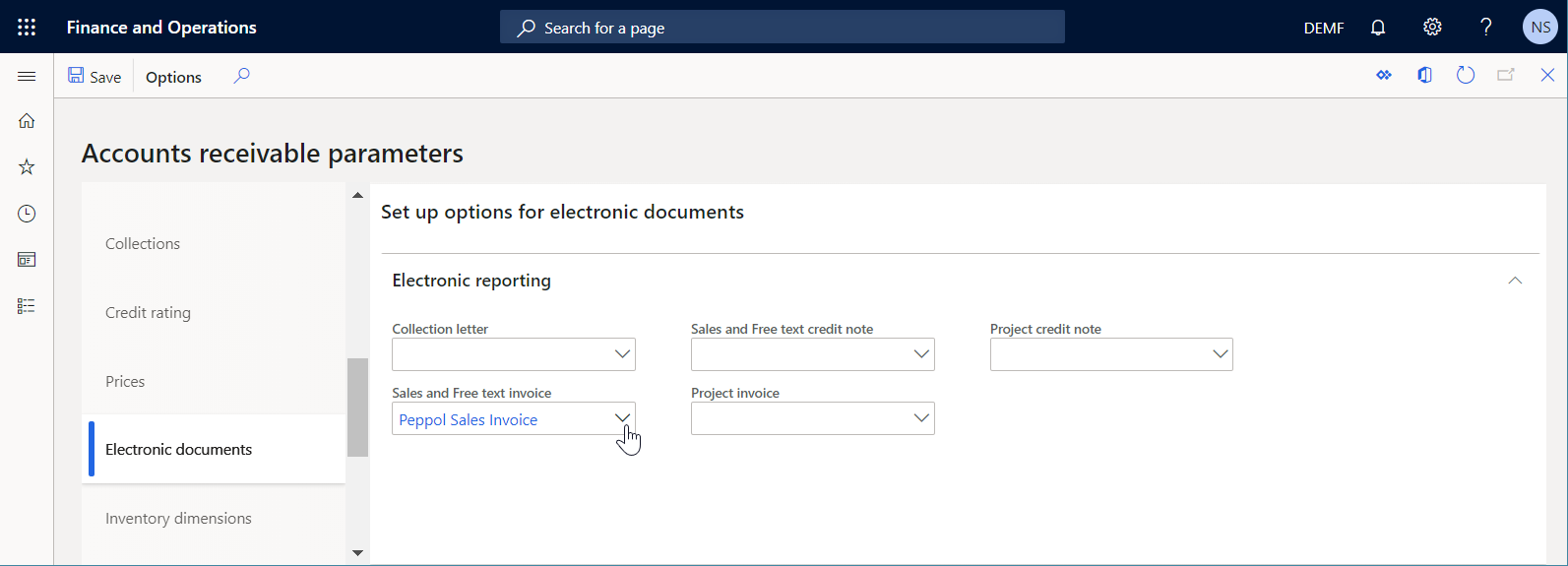
Task: Click the tab list scrollbar thumb
Action: click(357, 408)
